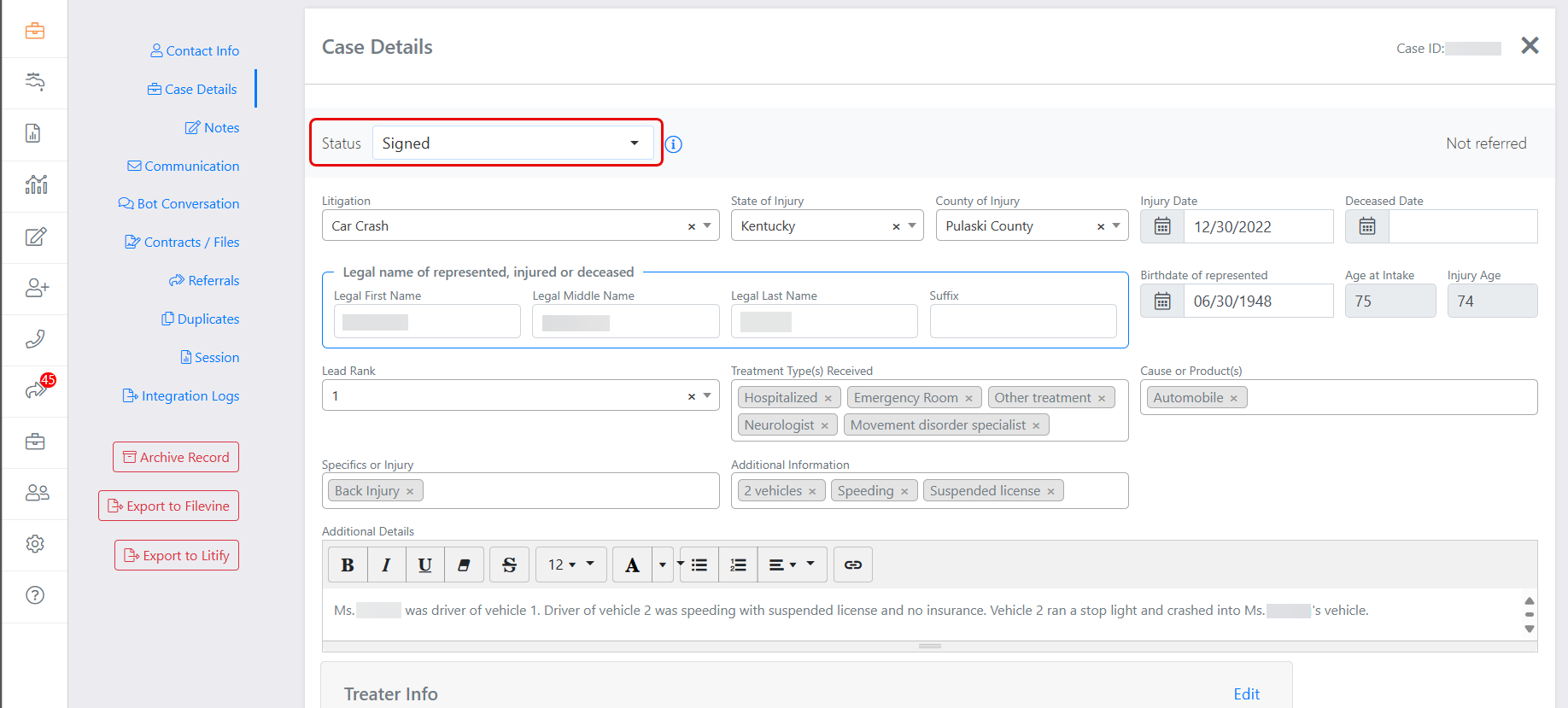
Task: Apply strikethrough formatting in editor
Action: point(509,565)
